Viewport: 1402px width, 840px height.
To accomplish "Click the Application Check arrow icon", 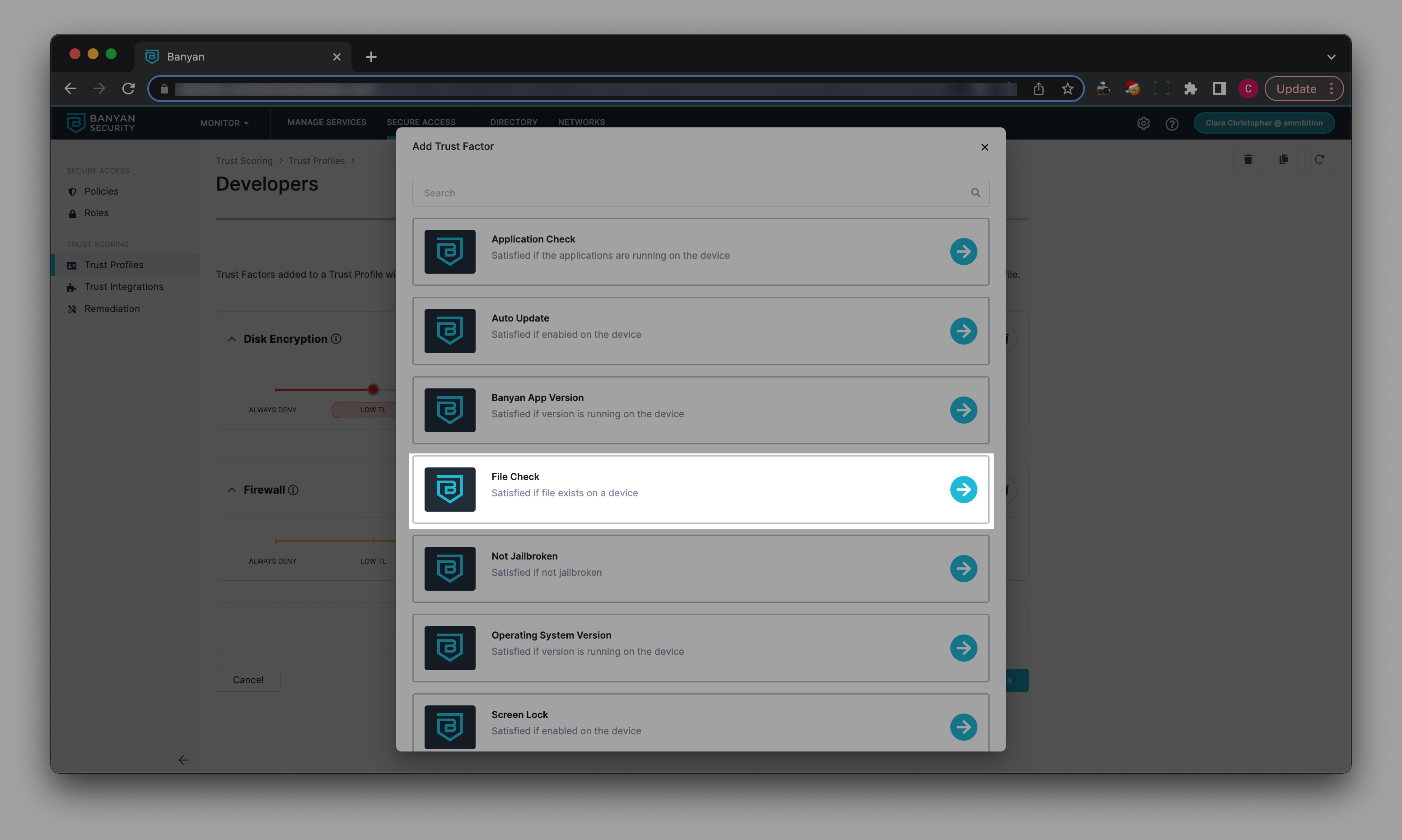I will tap(963, 251).
